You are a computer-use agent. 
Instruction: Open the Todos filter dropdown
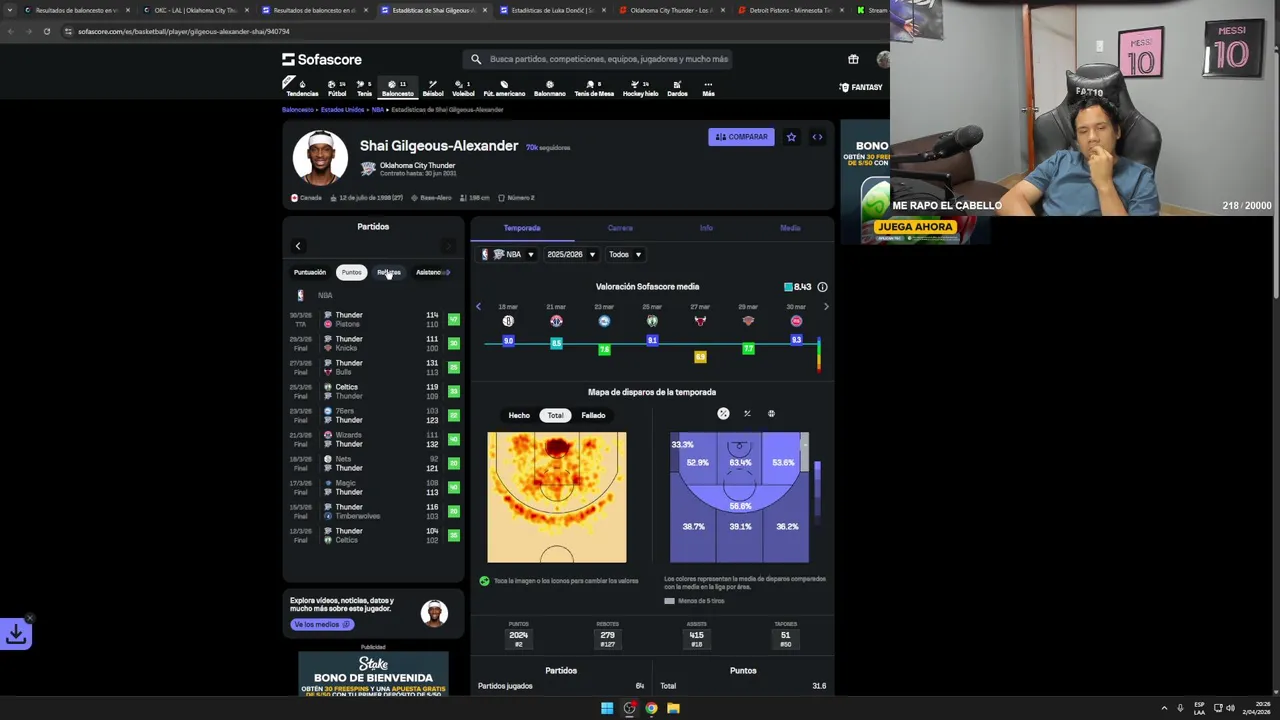(624, 255)
